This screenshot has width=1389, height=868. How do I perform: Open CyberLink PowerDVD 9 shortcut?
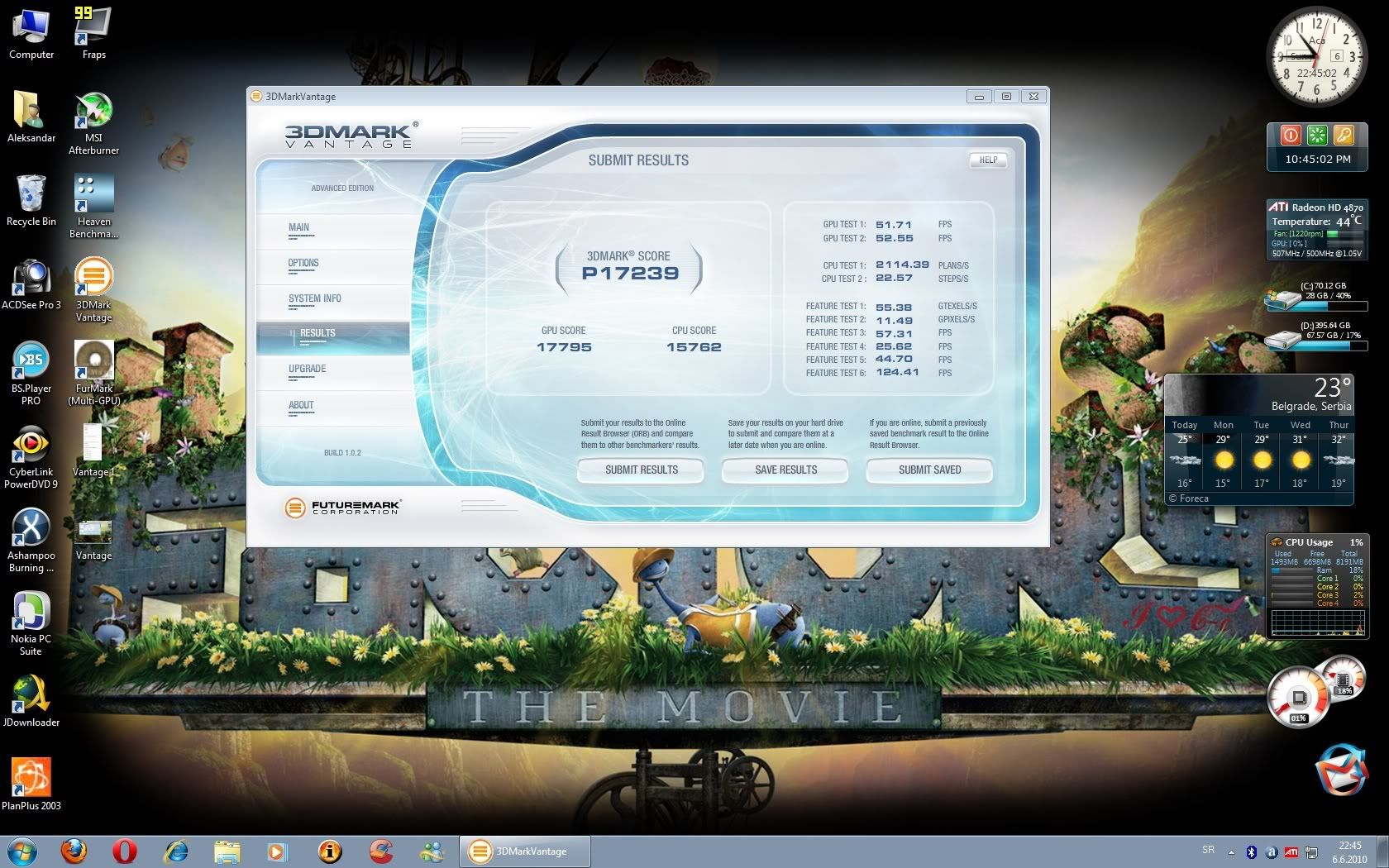(31, 456)
